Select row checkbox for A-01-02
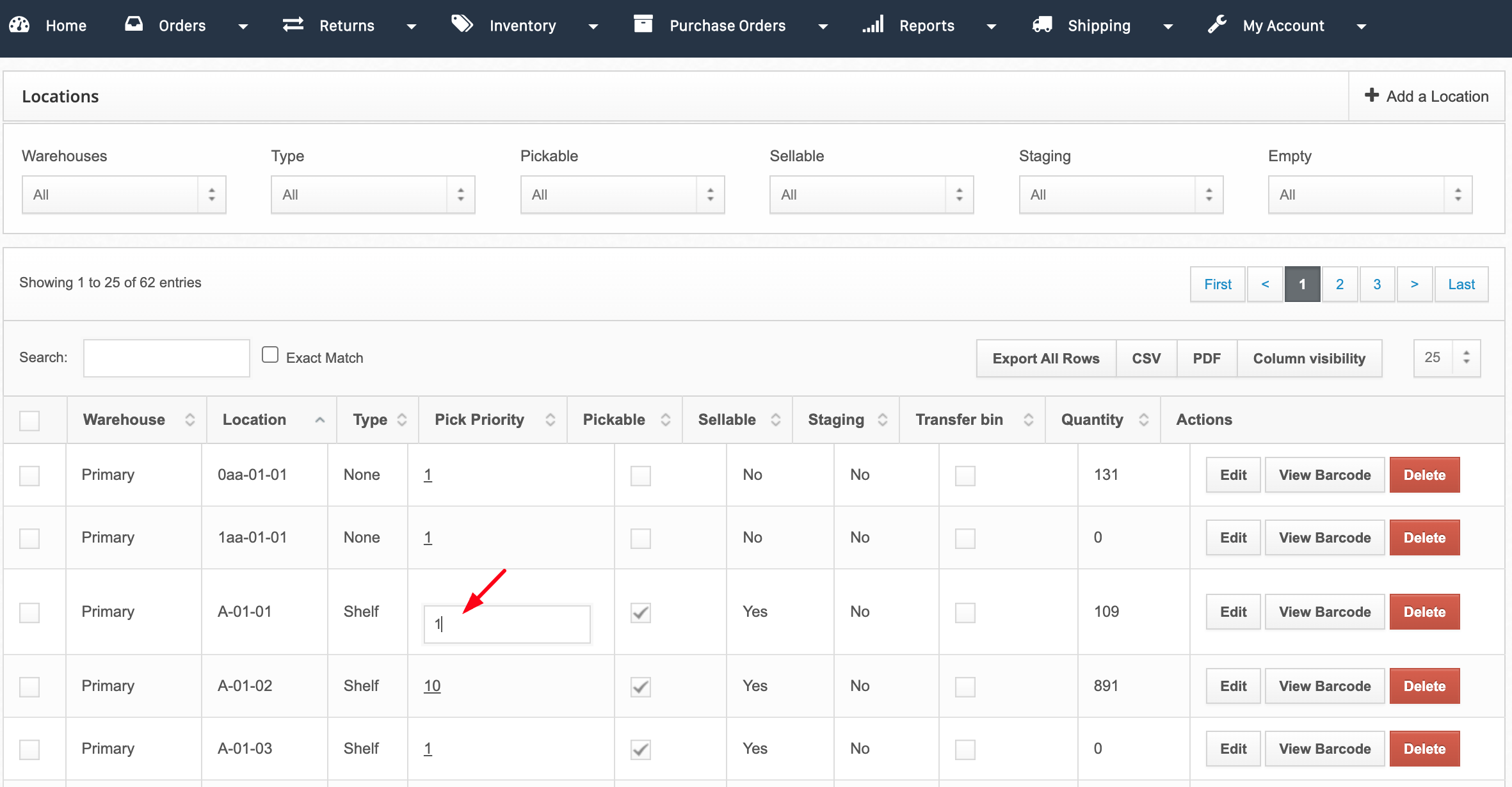 (x=29, y=687)
